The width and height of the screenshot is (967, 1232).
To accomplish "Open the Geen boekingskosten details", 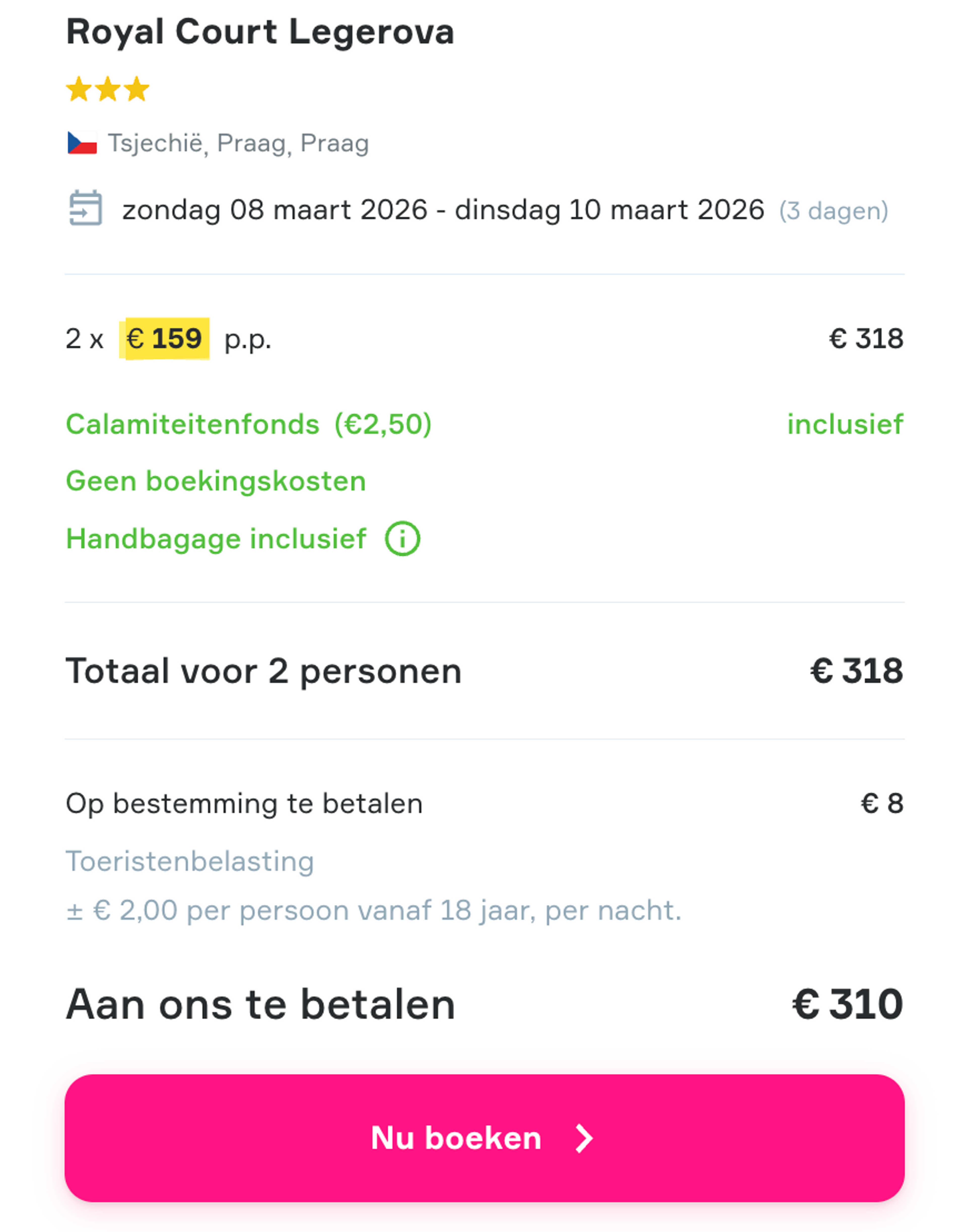I will pos(215,481).
